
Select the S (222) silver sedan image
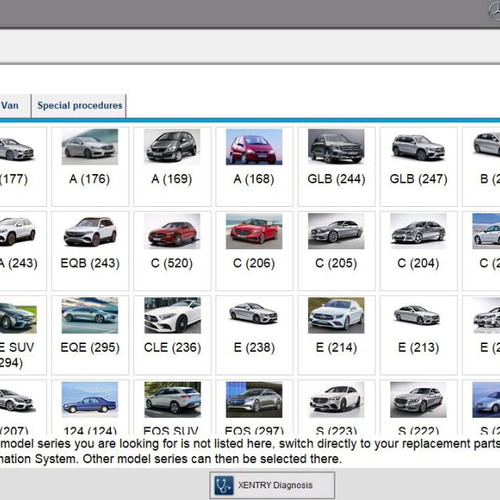coord(418,400)
